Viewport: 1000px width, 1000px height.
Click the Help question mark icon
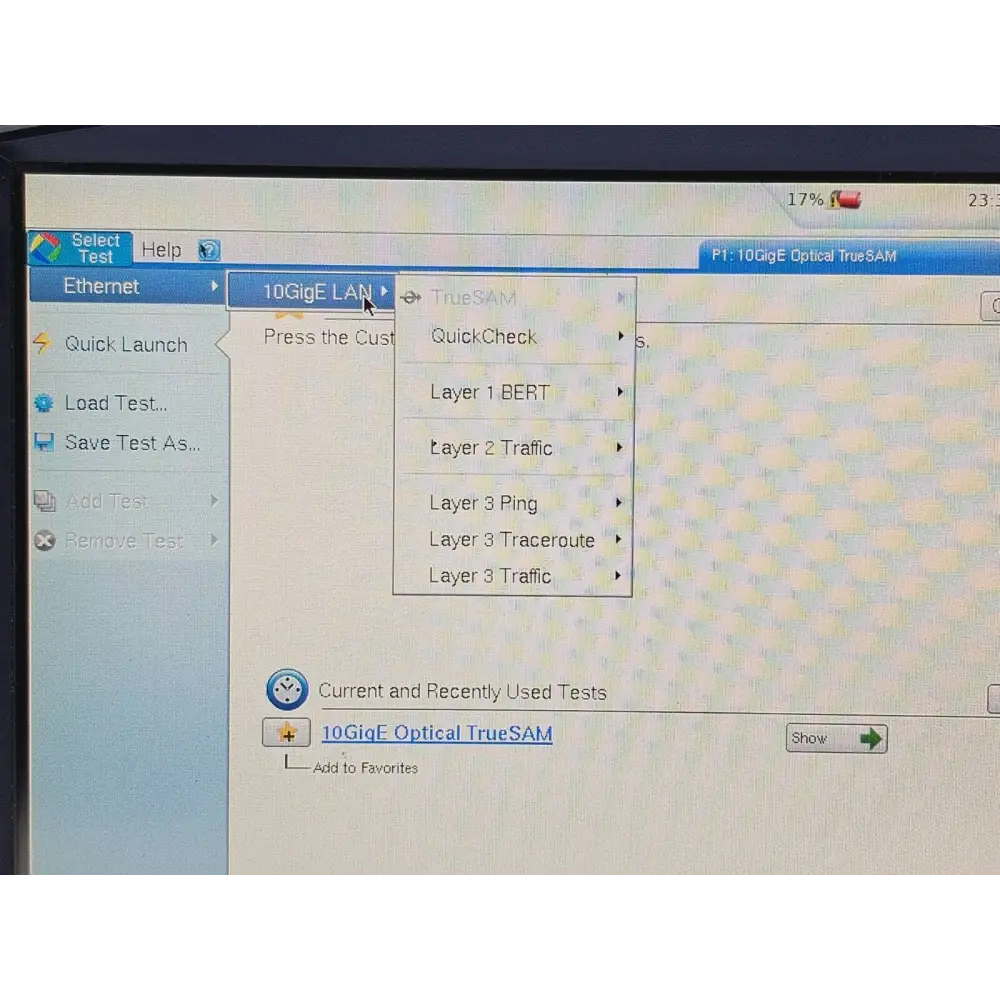[x=209, y=250]
